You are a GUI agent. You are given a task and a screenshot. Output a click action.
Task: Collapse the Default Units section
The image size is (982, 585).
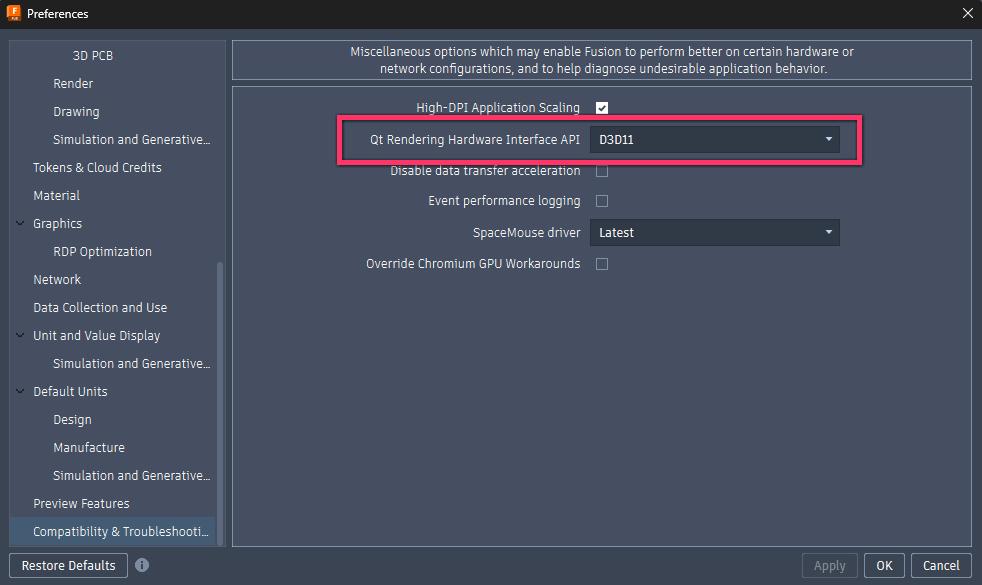17,391
